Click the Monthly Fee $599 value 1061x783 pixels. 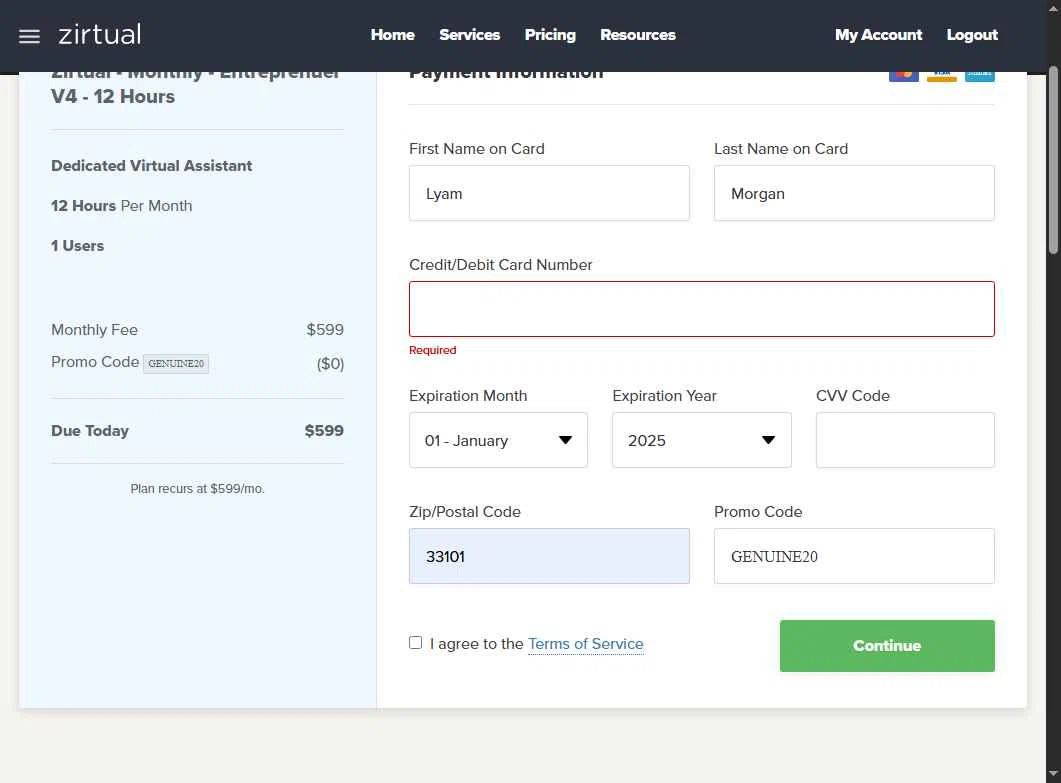[x=325, y=330]
